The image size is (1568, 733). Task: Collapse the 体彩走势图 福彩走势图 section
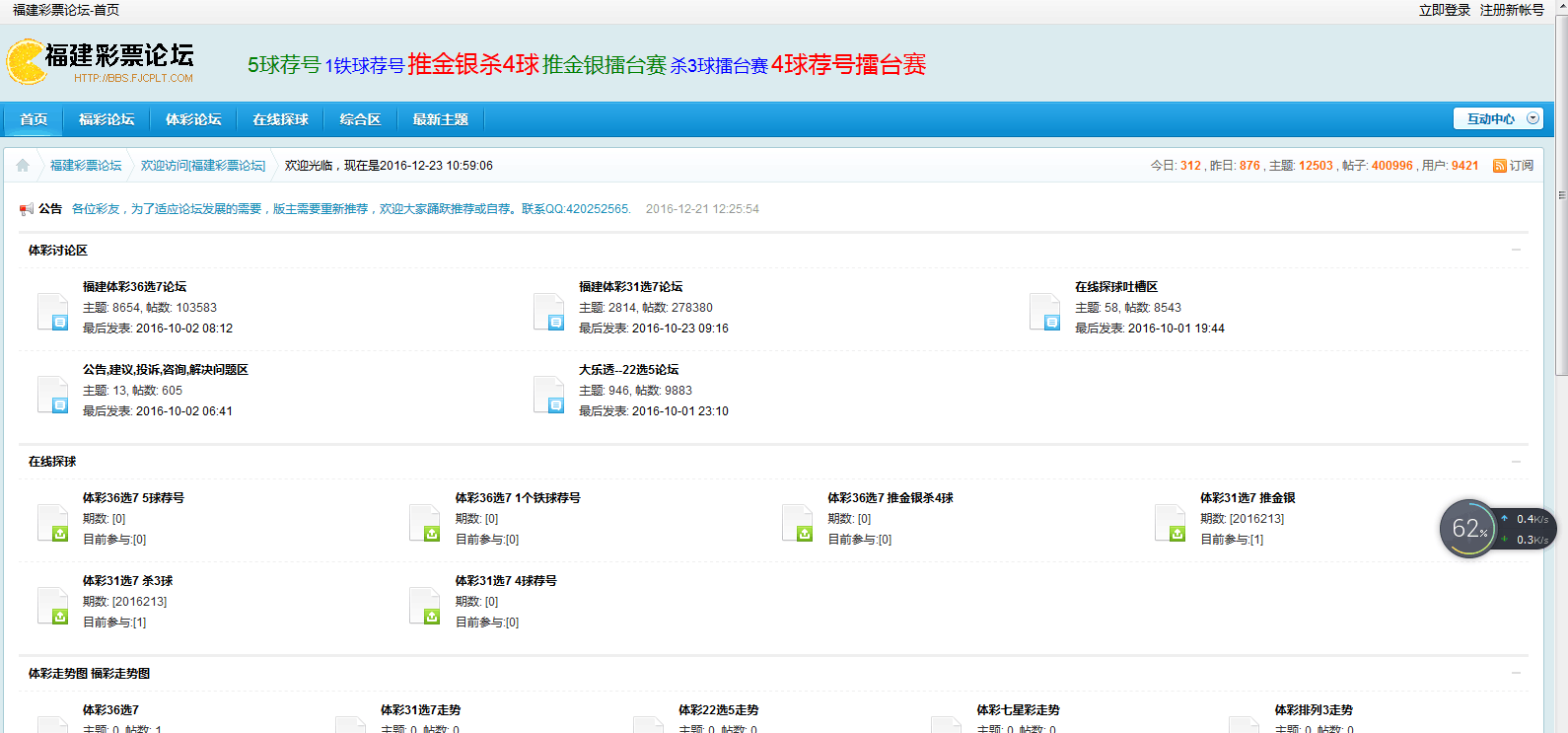(1516, 673)
